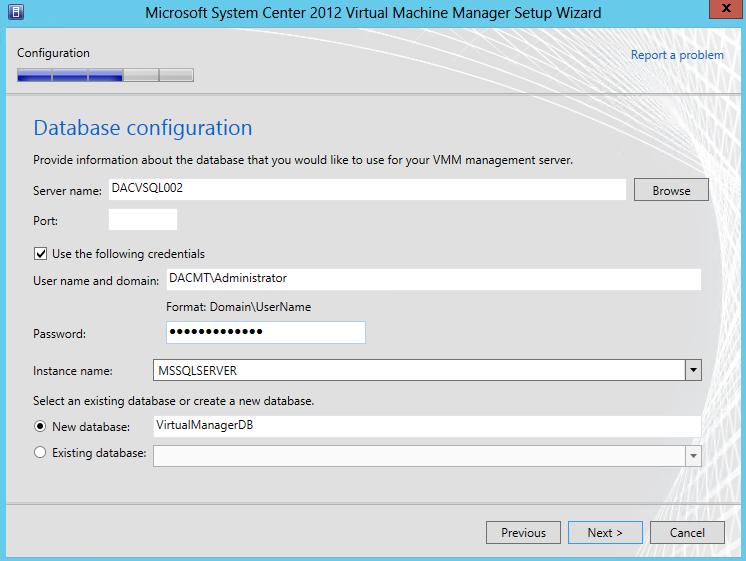This screenshot has height=561, width=746.
Task: Click the Database configuration heading
Action: point(143,128)
